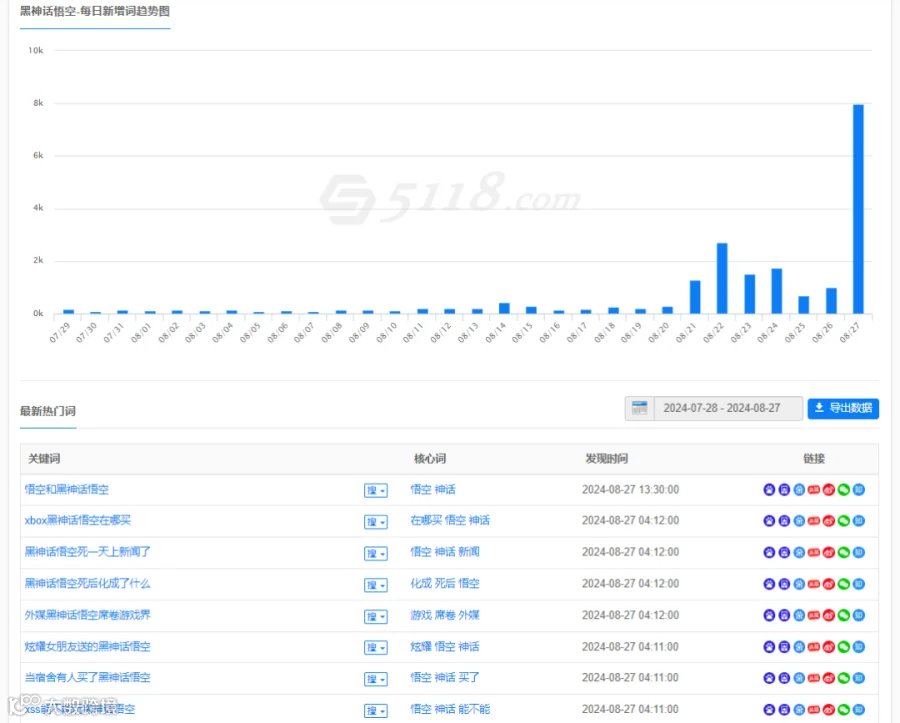Open Zhihu icon for xbox黑神话悟空在哪买 row
Image resolution: width=900 pixels, height=723 pixels.
click(859, 521)
